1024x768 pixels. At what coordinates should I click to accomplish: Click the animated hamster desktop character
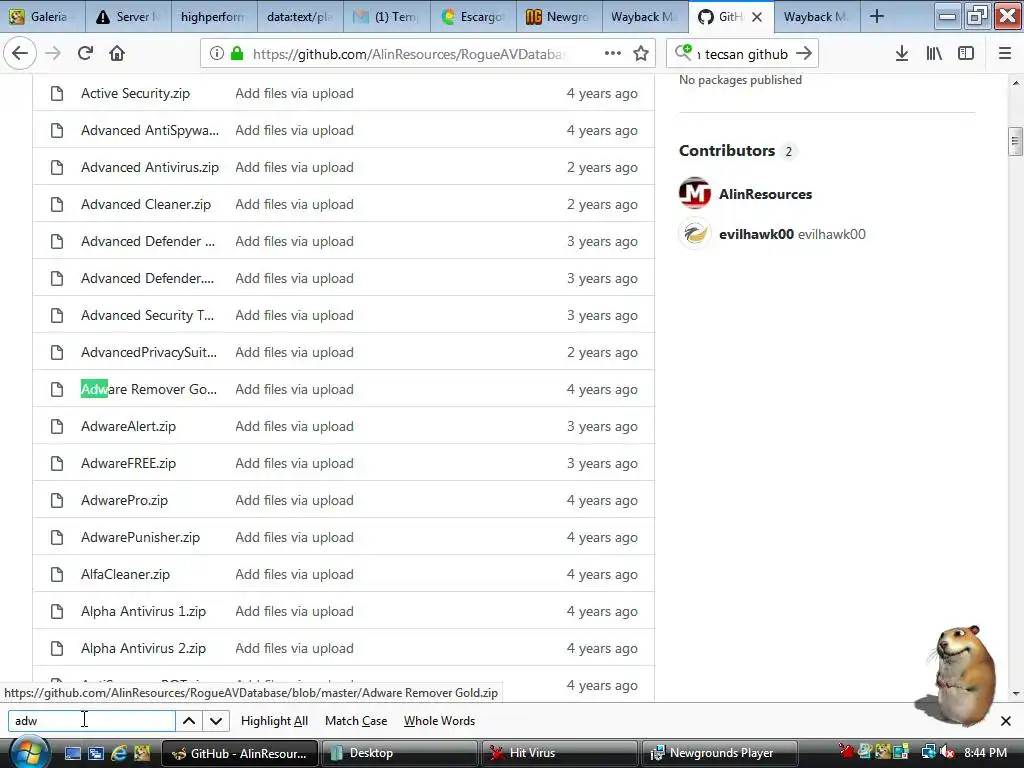pyautogui.click(x=959, y=676)
